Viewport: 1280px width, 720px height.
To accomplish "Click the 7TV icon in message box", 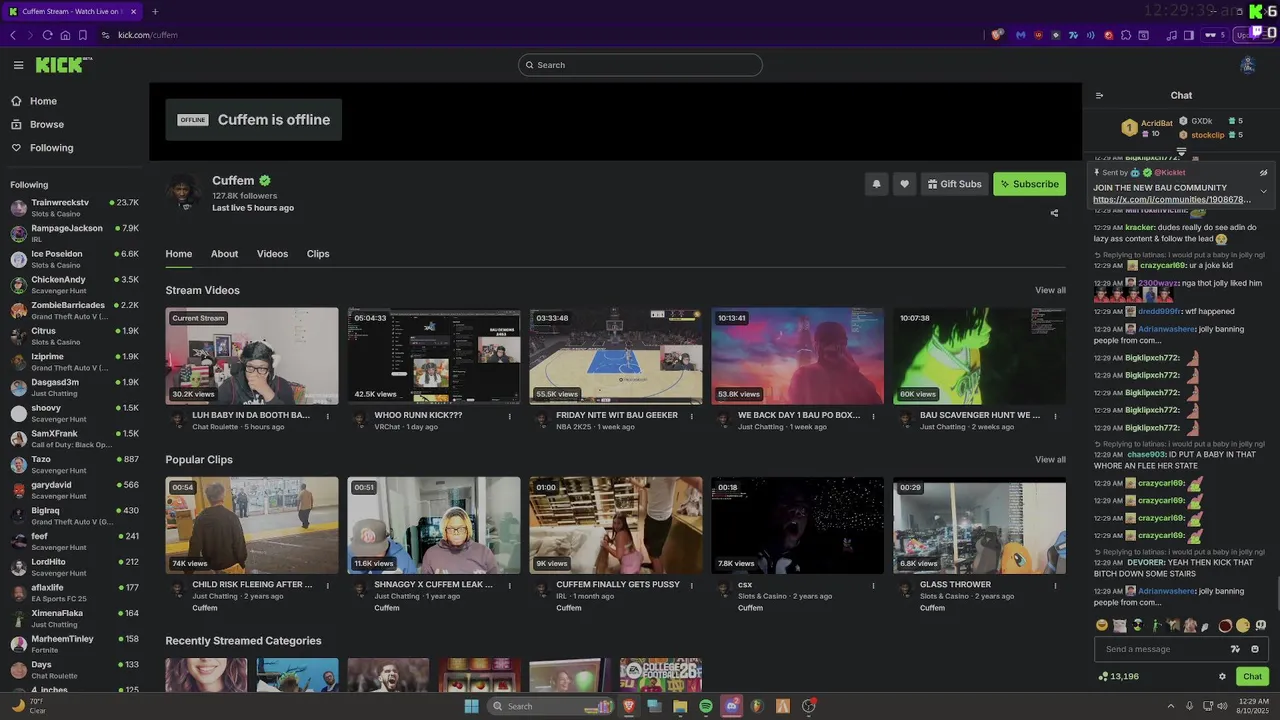I will [1235, 649].
